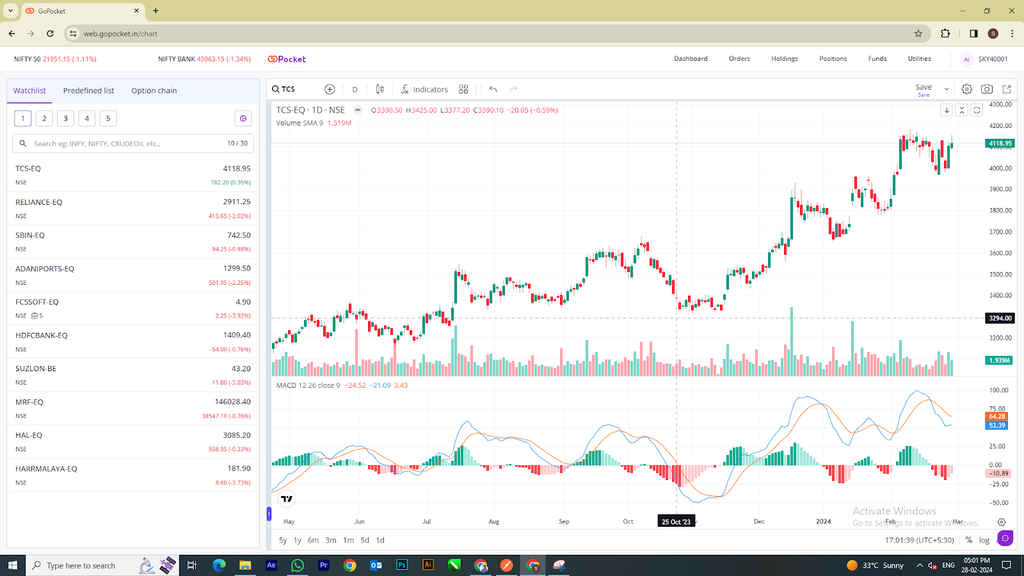Open the timezone selector showing UTC+5:30
The image size is (1024, 576).
920,540
